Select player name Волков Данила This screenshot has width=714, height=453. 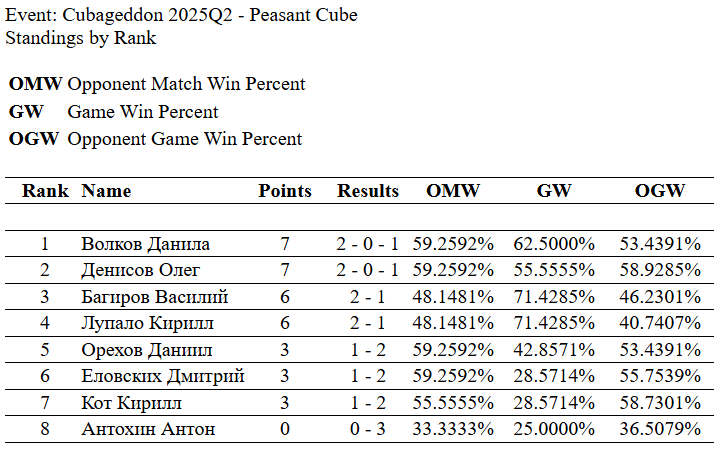click(145, 243)
